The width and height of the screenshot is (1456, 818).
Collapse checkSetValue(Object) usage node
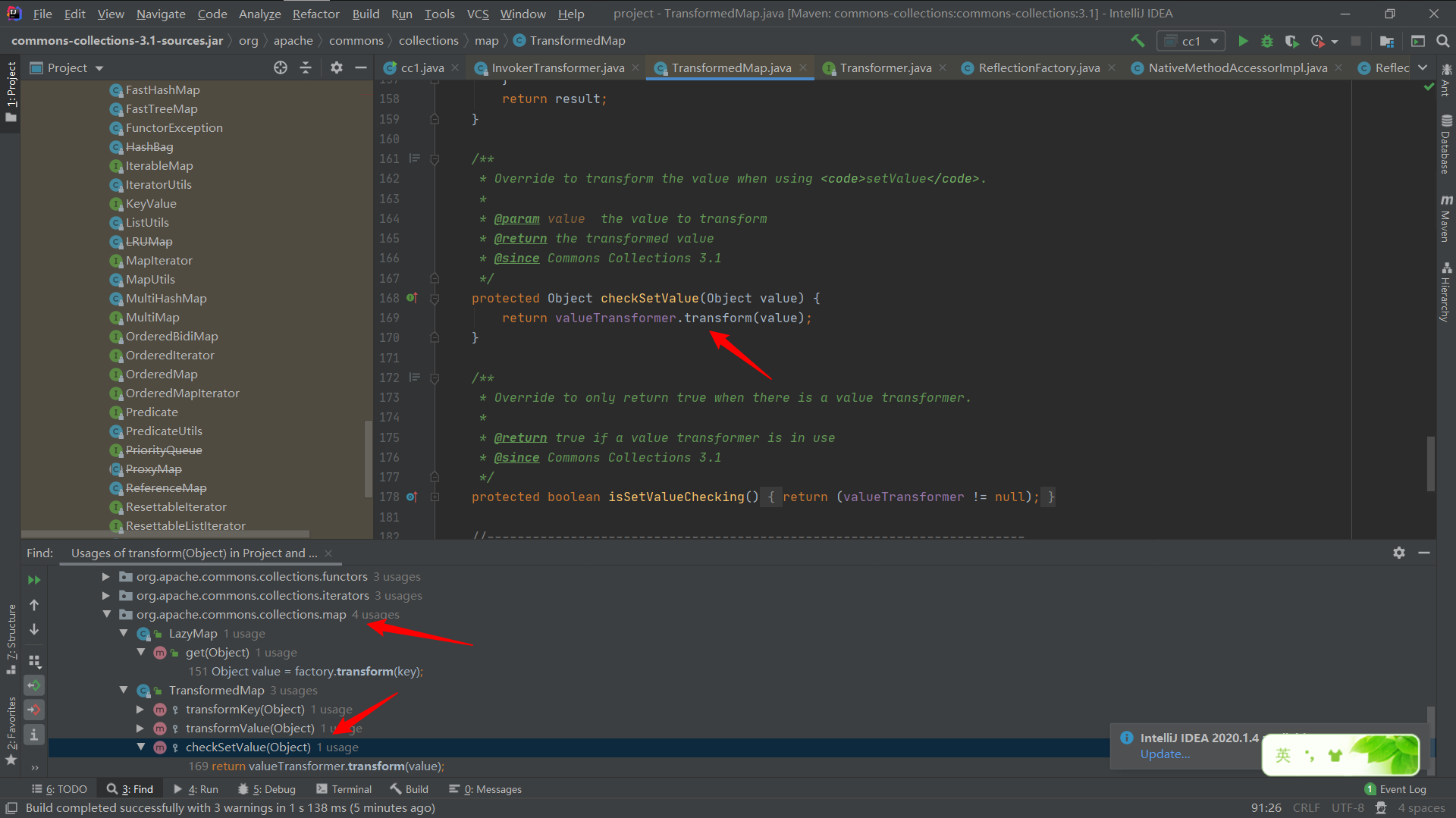pos(140,747)
